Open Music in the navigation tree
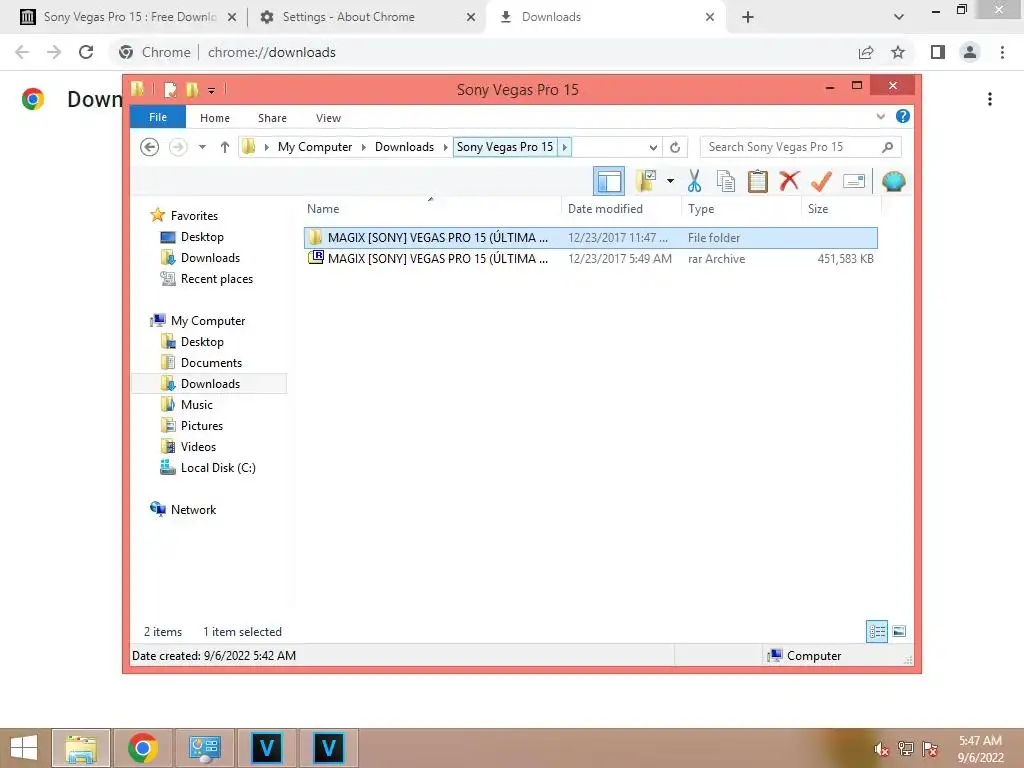1024x768 pixels. click(x=197, y=404)
